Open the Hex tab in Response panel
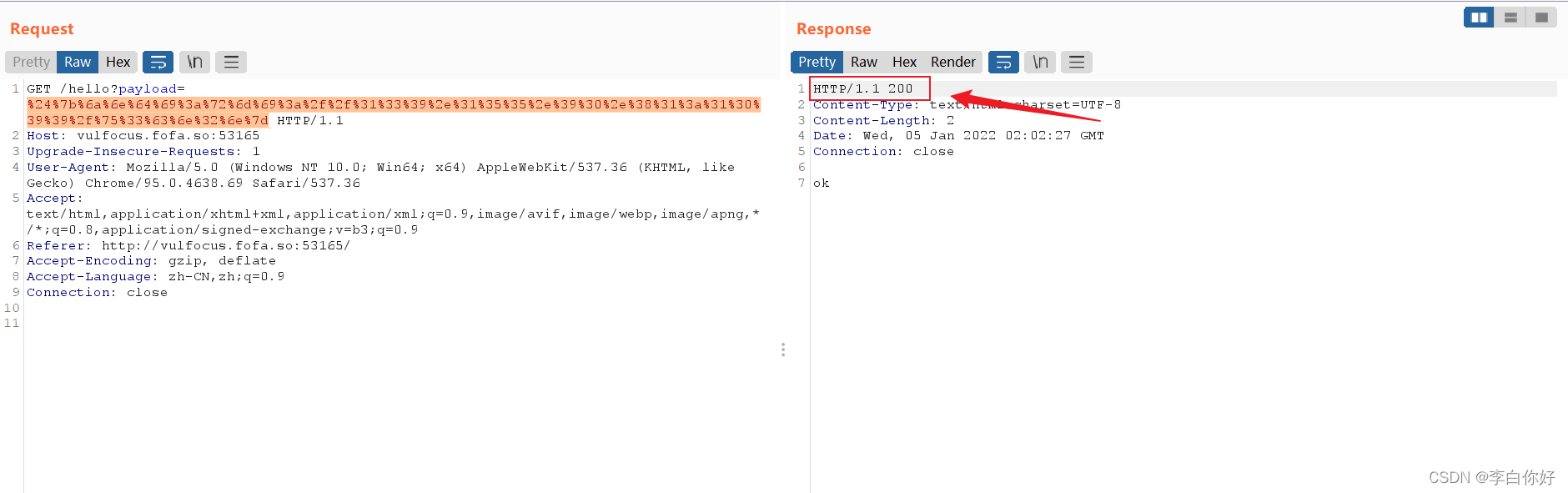This screenshot has height=493, width=1568. (904, 62)
